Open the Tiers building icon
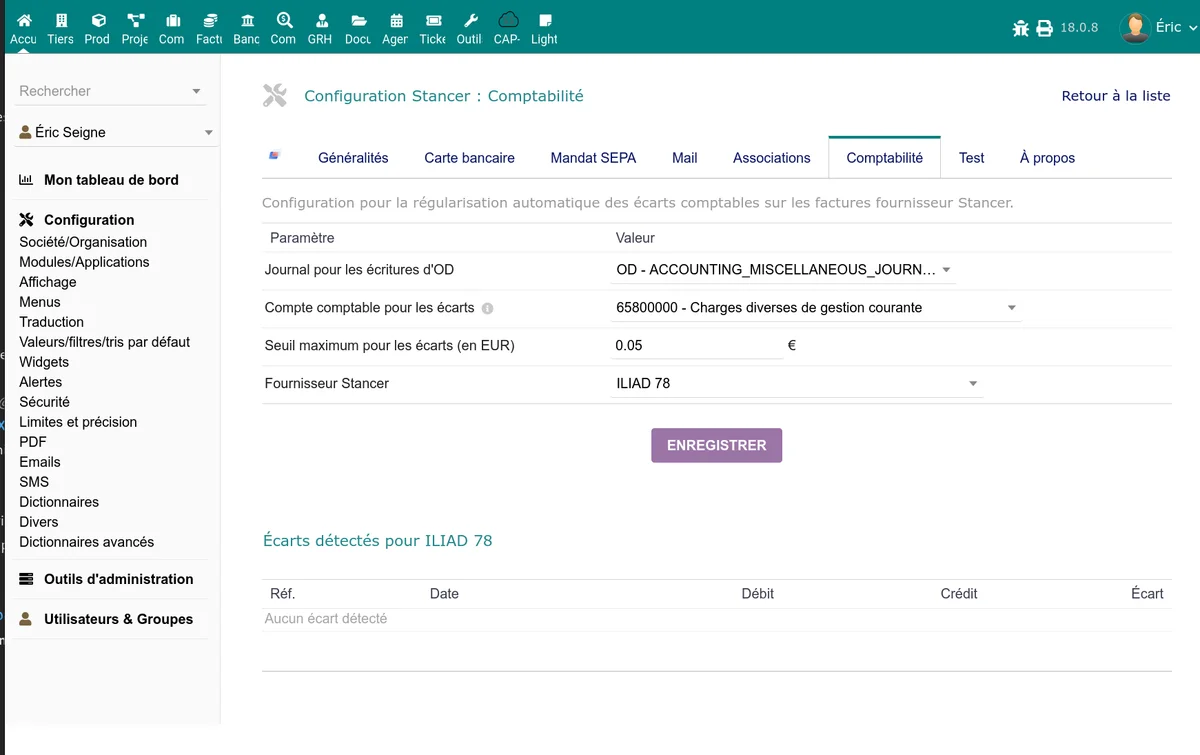Viewport: 1200px width, 755px height. tap(61, 20)
